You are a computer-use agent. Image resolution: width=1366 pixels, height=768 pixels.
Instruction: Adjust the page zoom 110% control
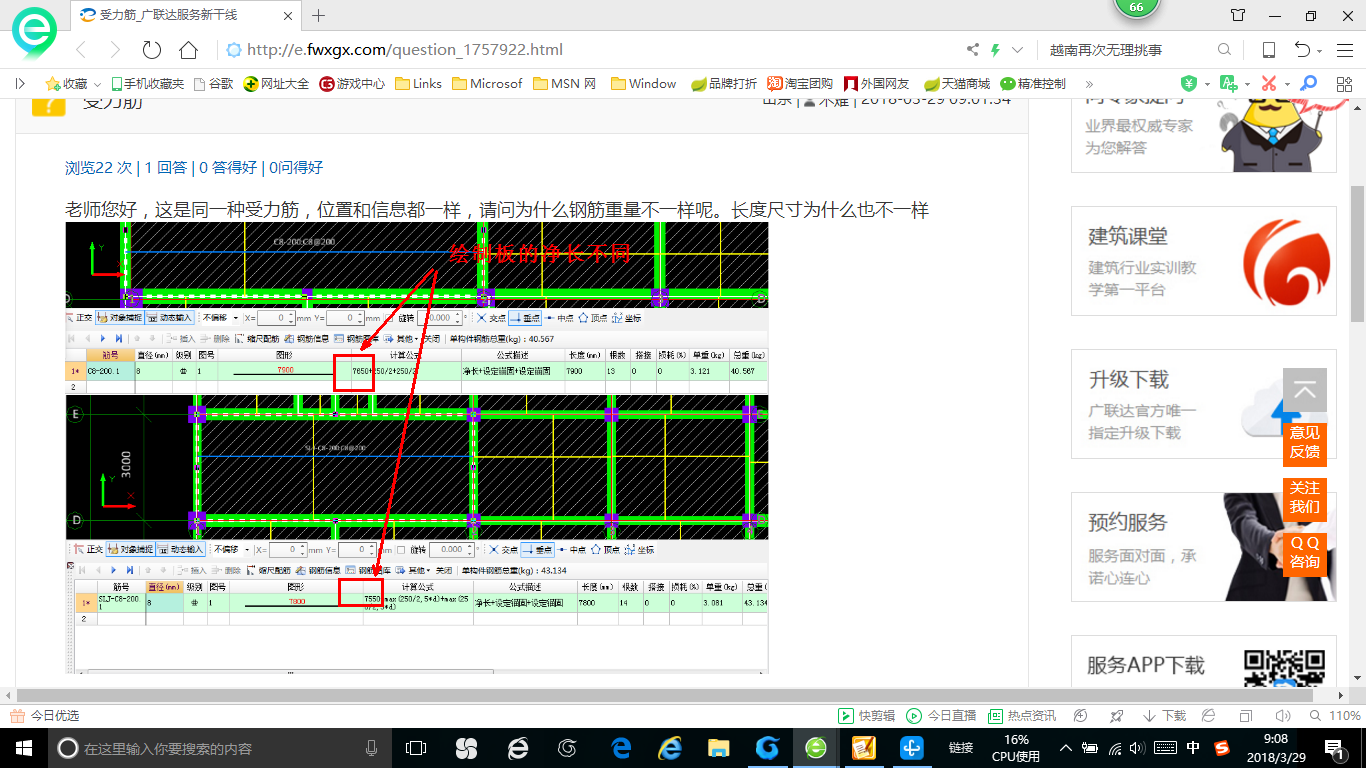pyautogui.click(x=1336, y=716)
